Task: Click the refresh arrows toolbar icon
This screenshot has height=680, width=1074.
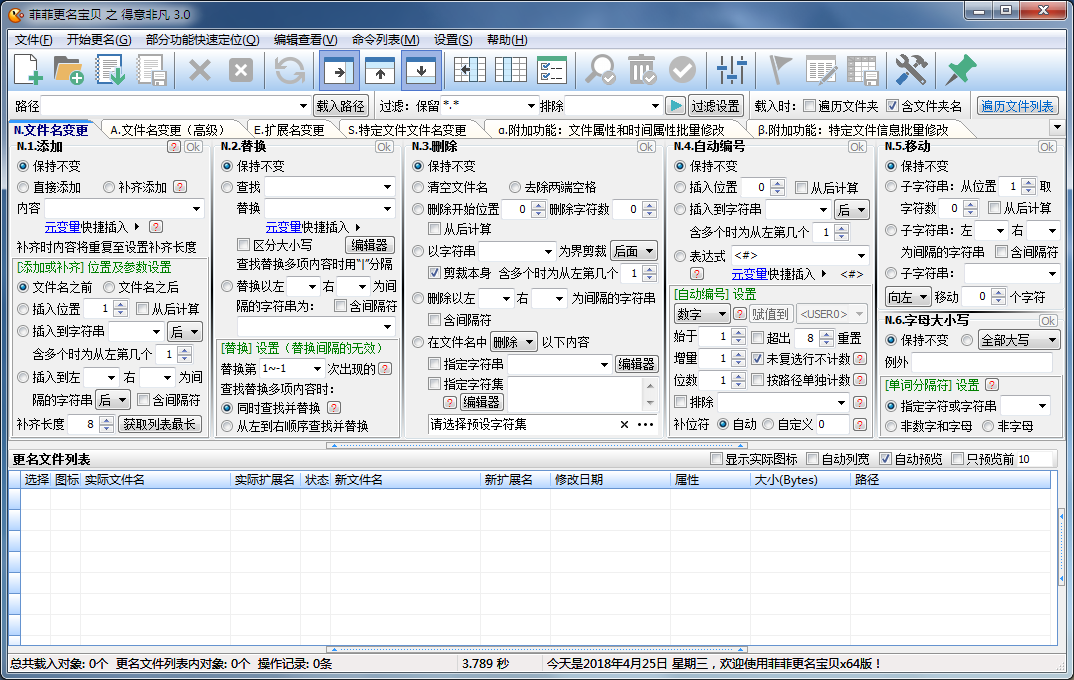Action: 290,70
